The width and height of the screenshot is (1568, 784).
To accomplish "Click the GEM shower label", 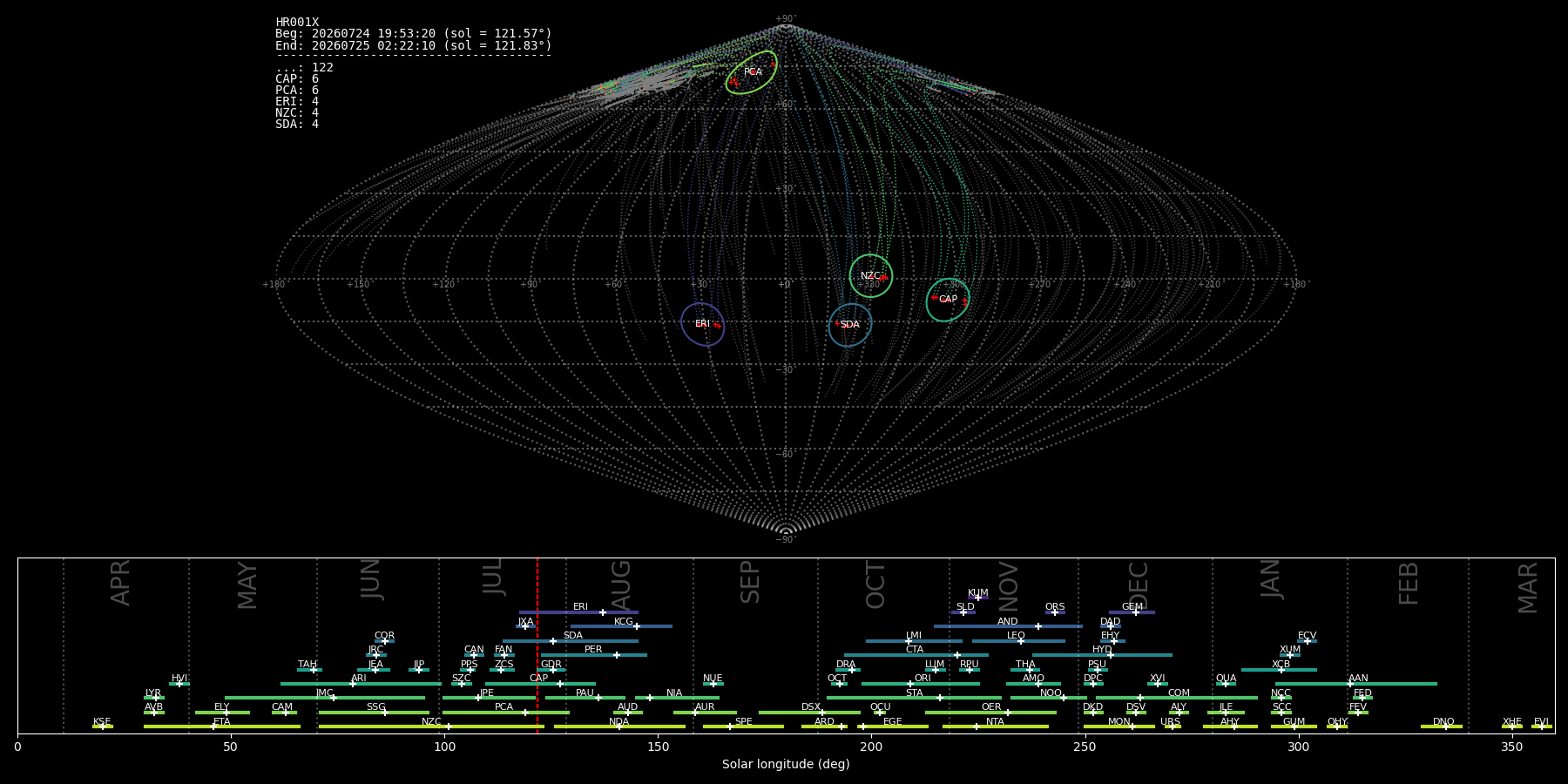I will point(1132,607).
